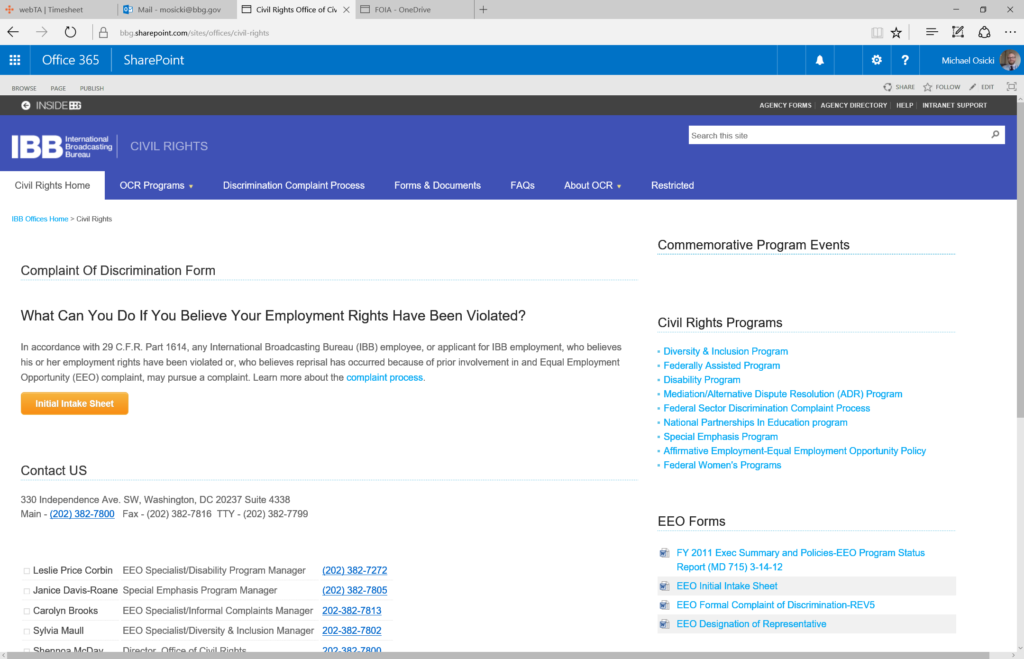Screen dimensions: 1024x659
Task: Open the Office 365 app launcher grid
Action: coord(15,60)
